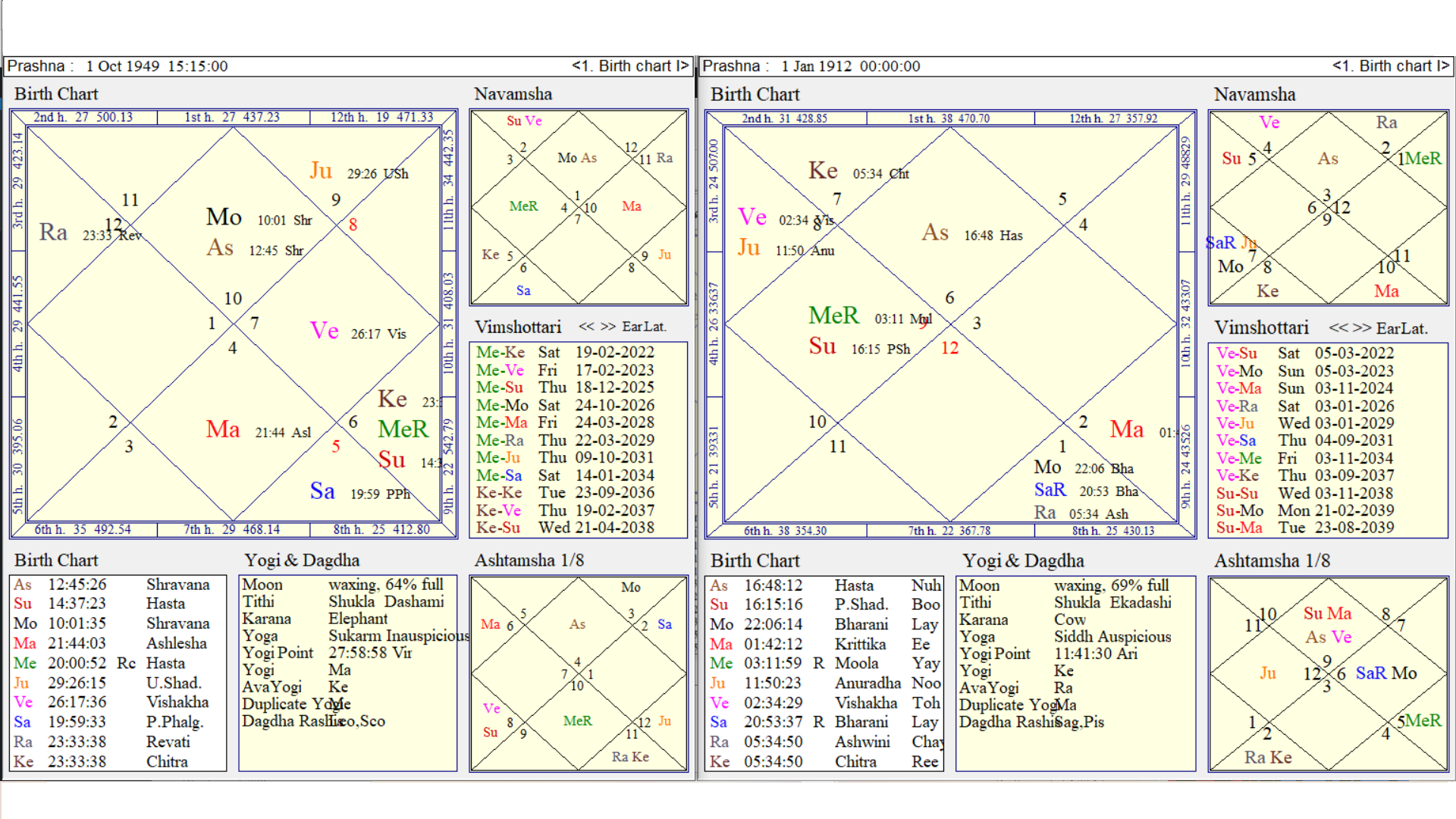Click the '6th h. 38 354.30' house label
The height and width of the screenshot is (819, 1456).
pos(785,531)
